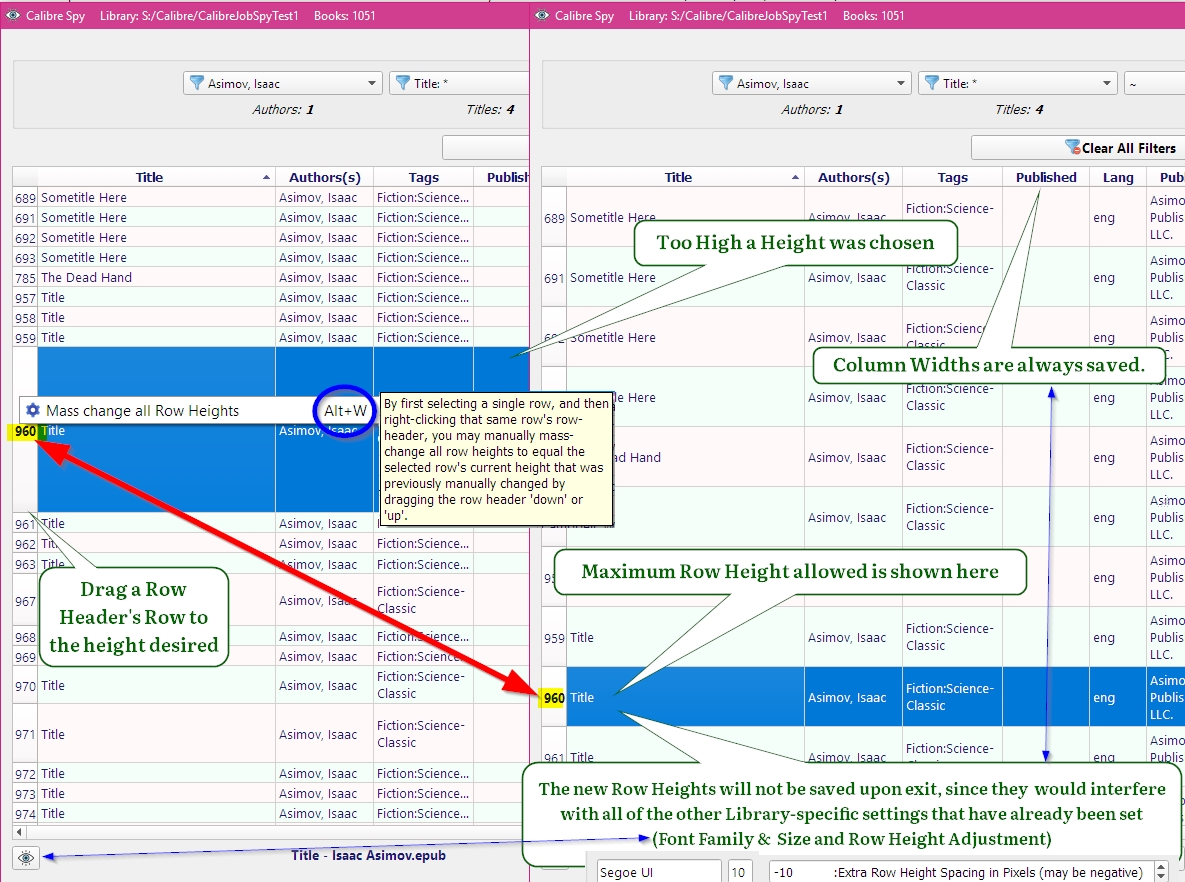Viewport: 1185px width, 882px height.
Task: Click funnel icon in left window's Title filter
Action: coord(403,83)
